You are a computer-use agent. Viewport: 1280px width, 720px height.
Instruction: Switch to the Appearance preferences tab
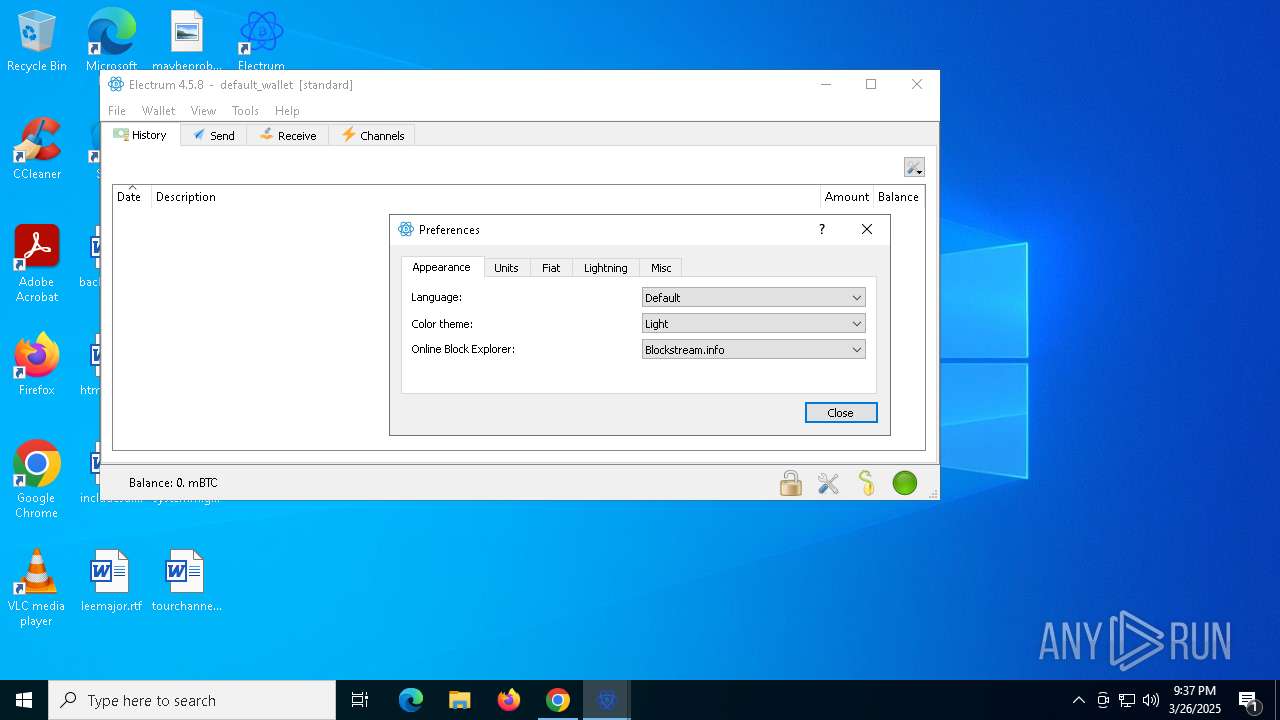442,267
